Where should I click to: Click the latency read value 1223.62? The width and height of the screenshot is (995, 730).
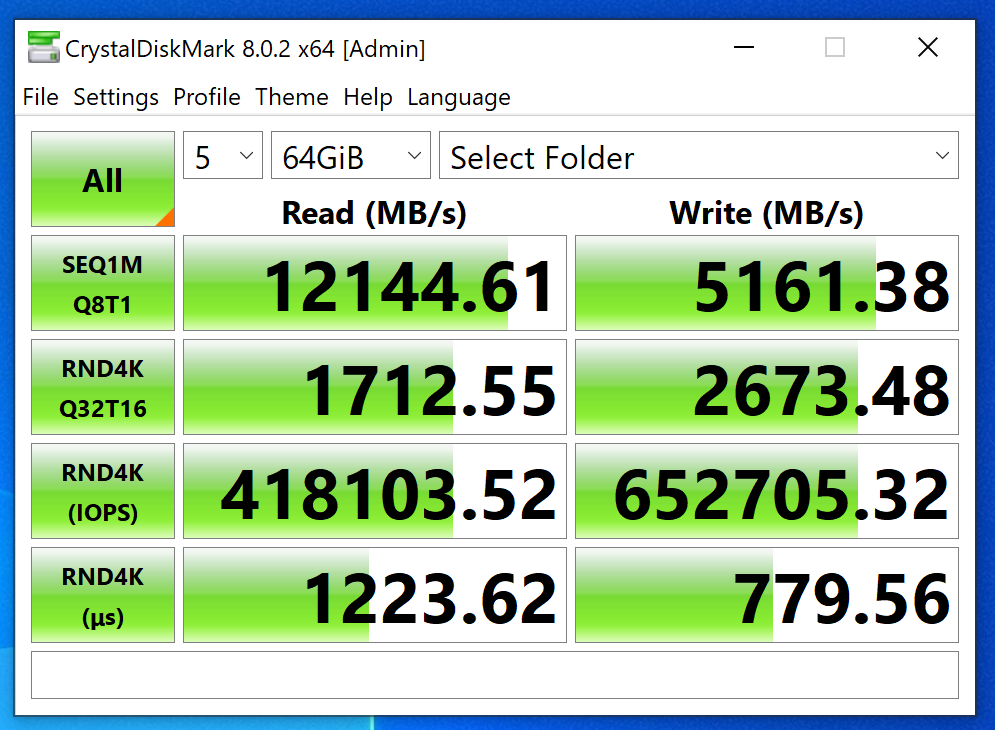[375, 595]
